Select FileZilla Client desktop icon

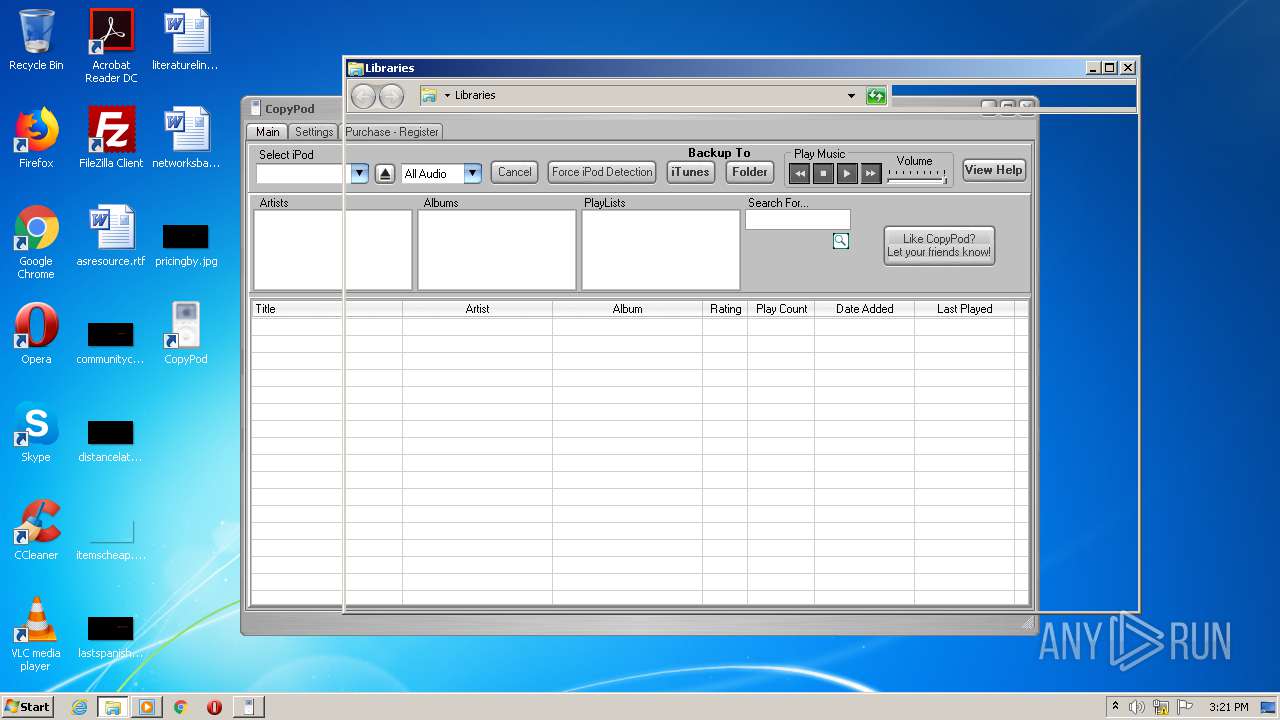point(111,138)
